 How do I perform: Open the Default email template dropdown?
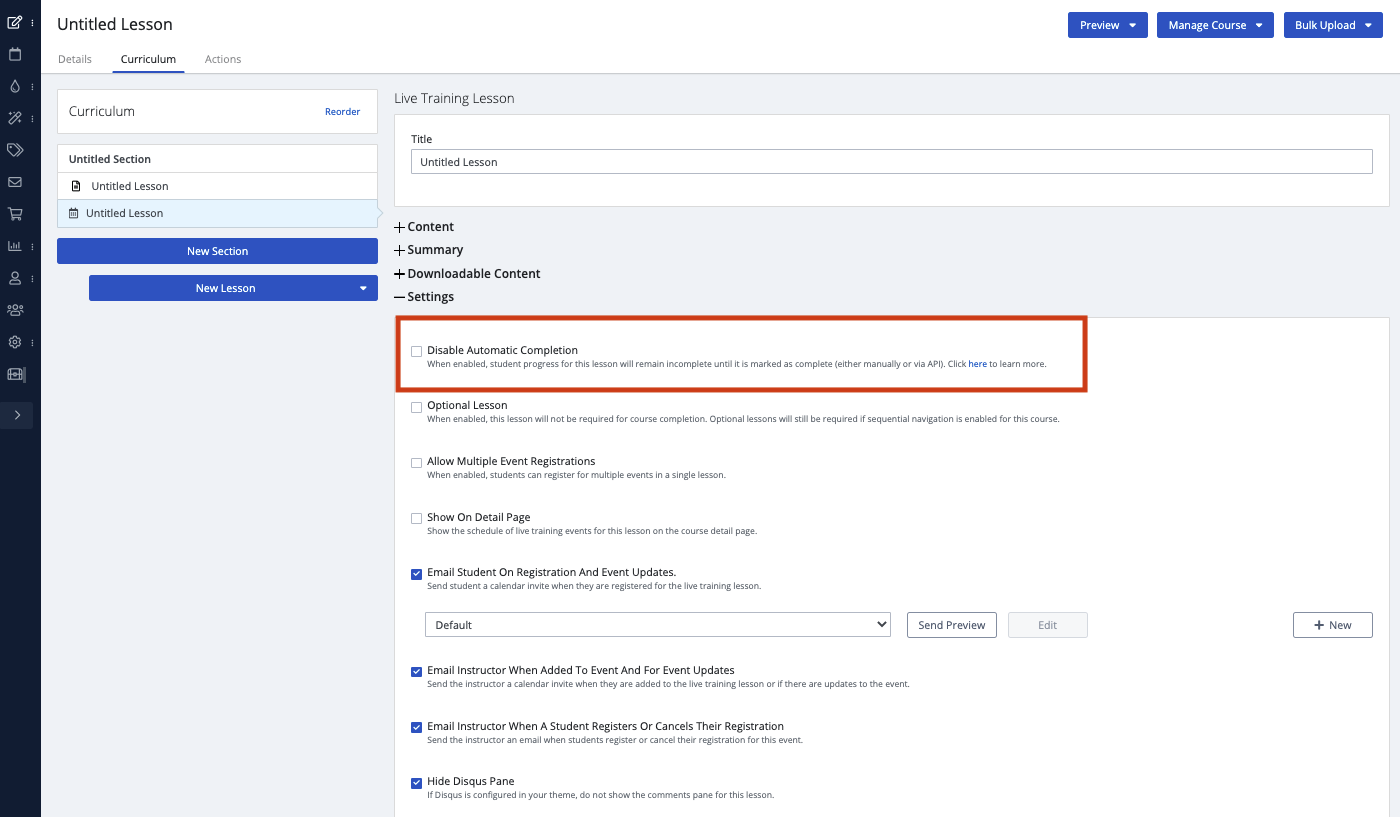657,625
